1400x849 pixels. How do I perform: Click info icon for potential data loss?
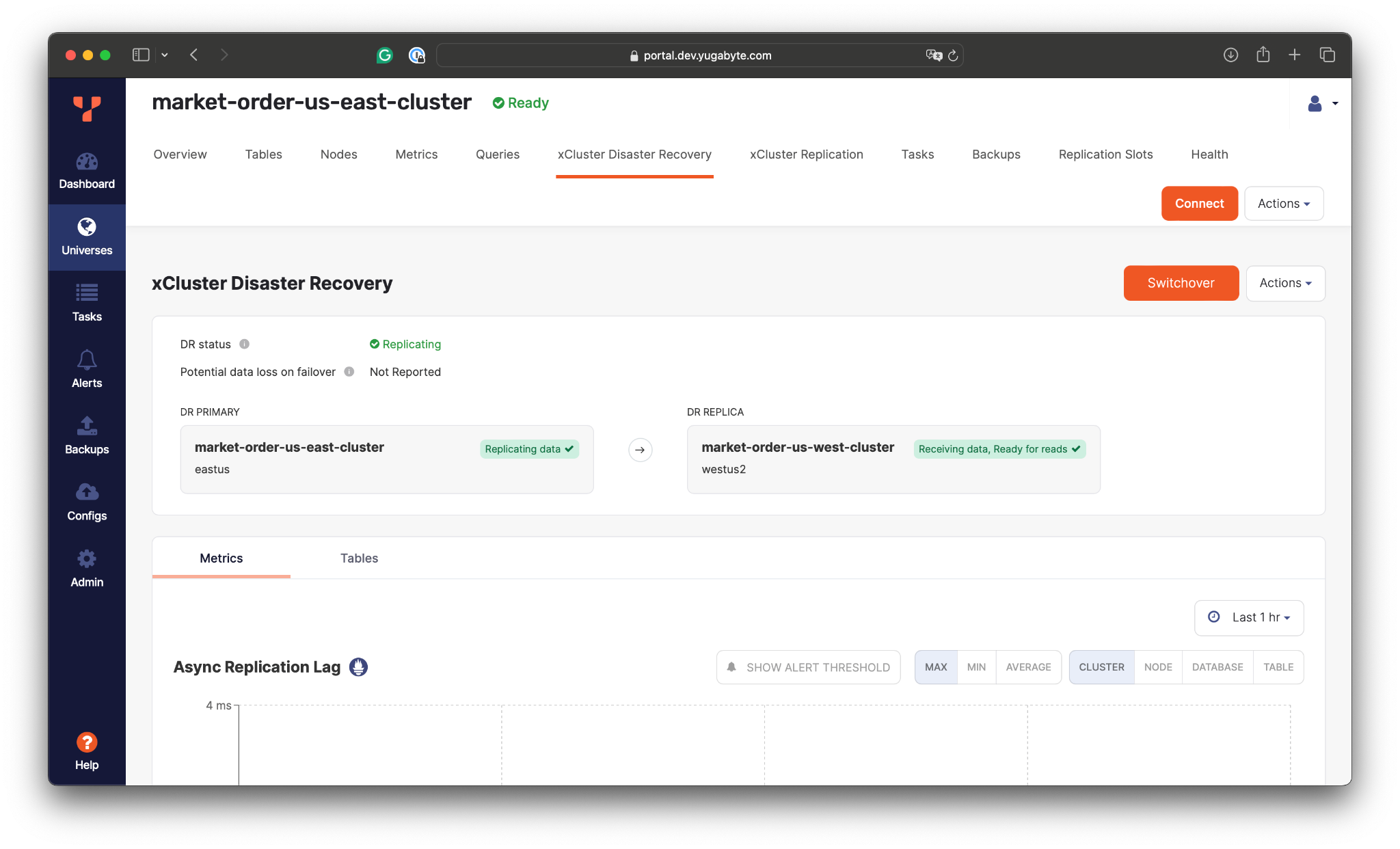349,372
